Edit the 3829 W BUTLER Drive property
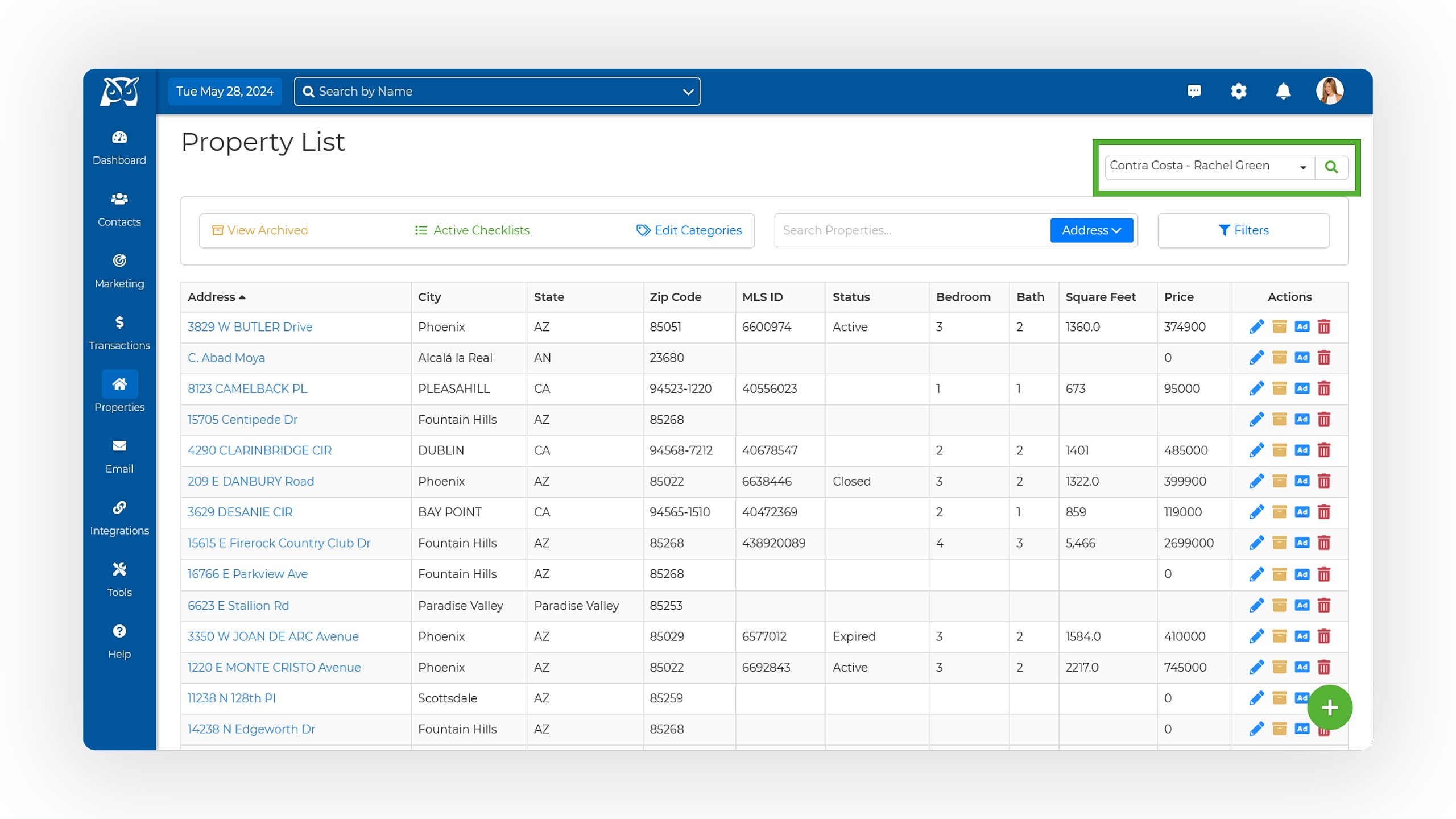1456x819 pixels. coord(1256,327)
